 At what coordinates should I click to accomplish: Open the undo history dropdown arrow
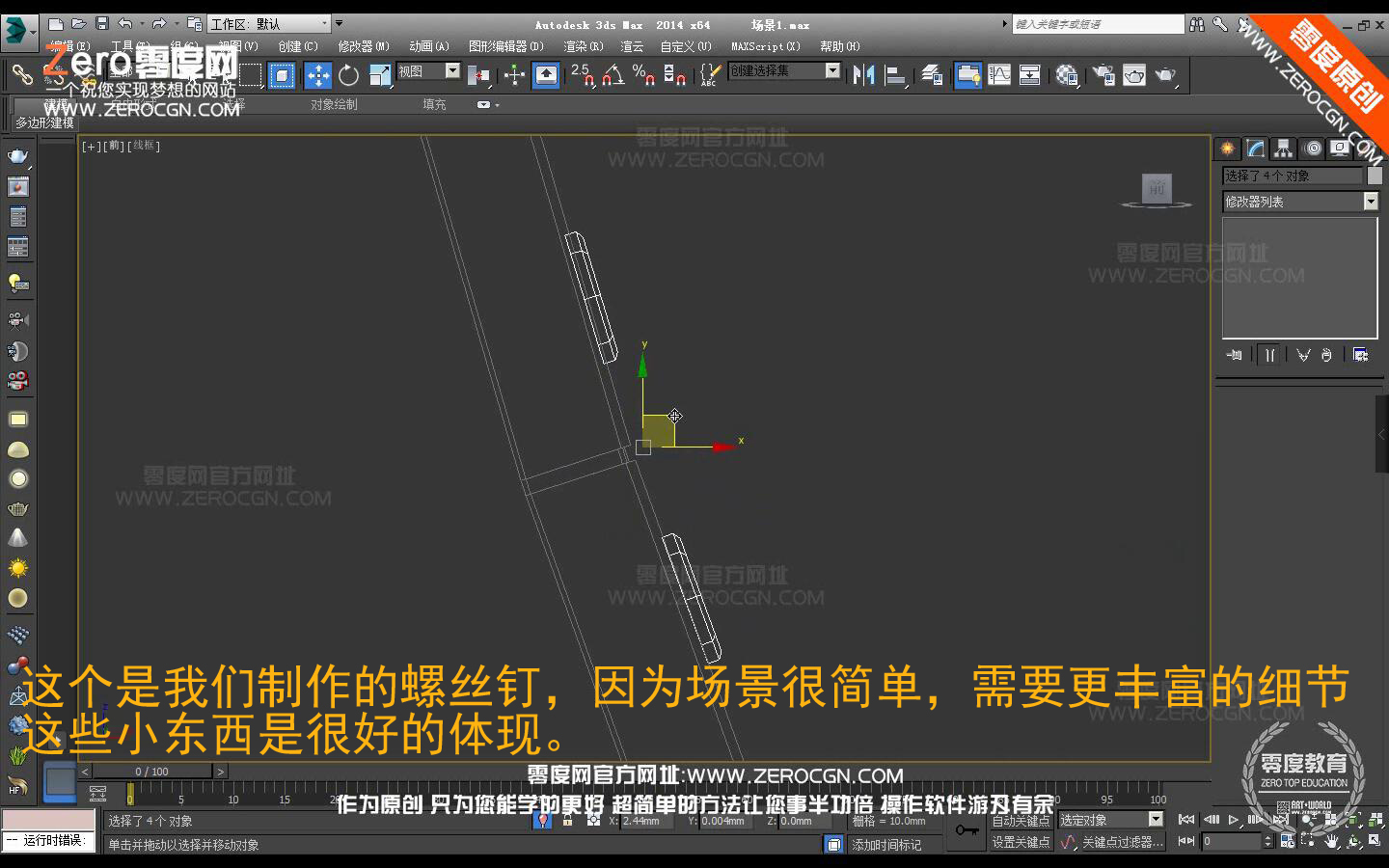(x=142, y=24)
